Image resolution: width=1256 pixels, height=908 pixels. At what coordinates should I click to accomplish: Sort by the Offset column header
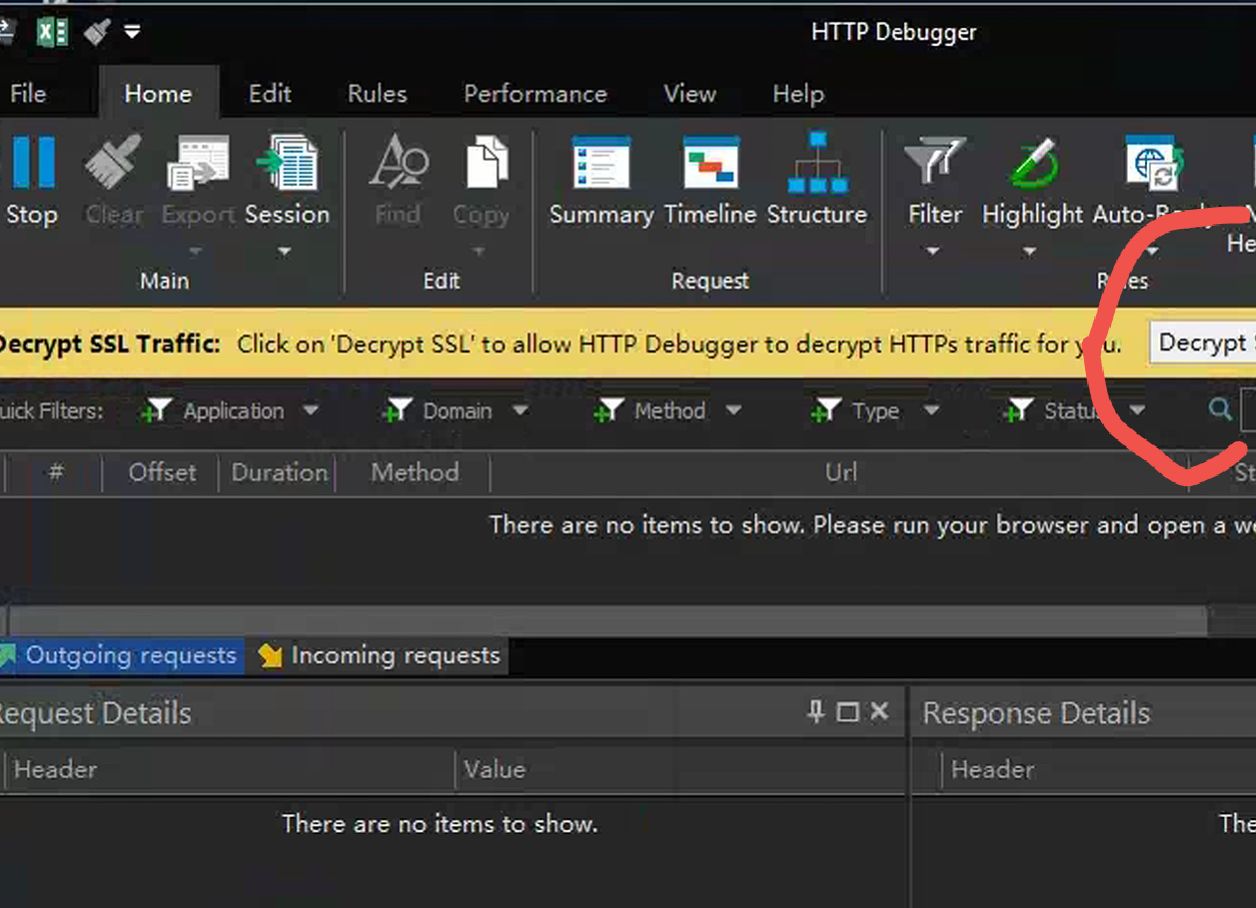click(x=161, y=472)
